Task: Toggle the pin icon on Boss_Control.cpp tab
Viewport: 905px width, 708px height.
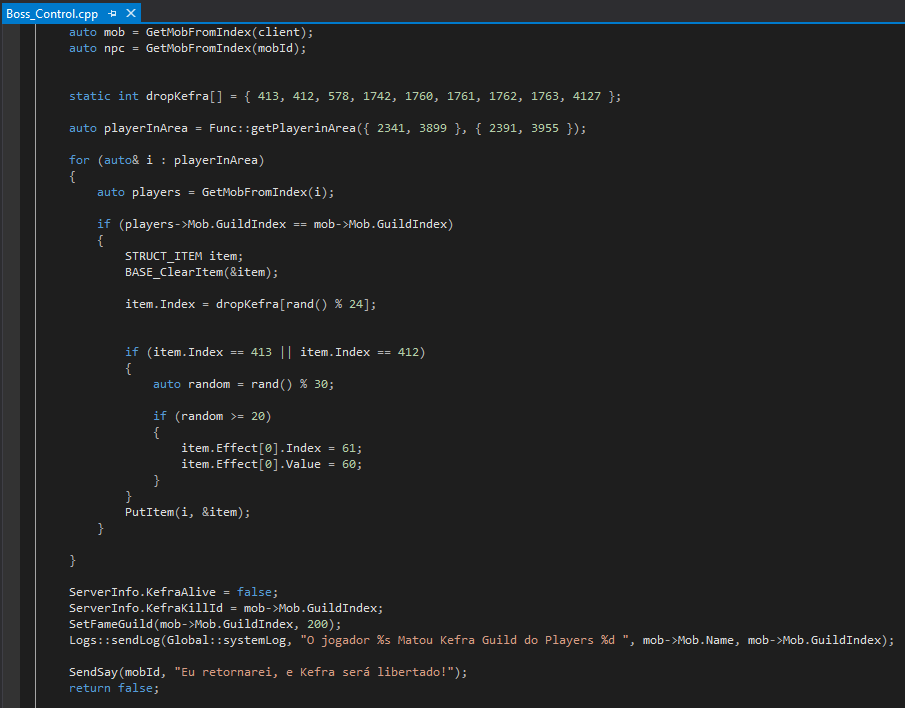Action: pyautogui.click(x=113, y=13)
